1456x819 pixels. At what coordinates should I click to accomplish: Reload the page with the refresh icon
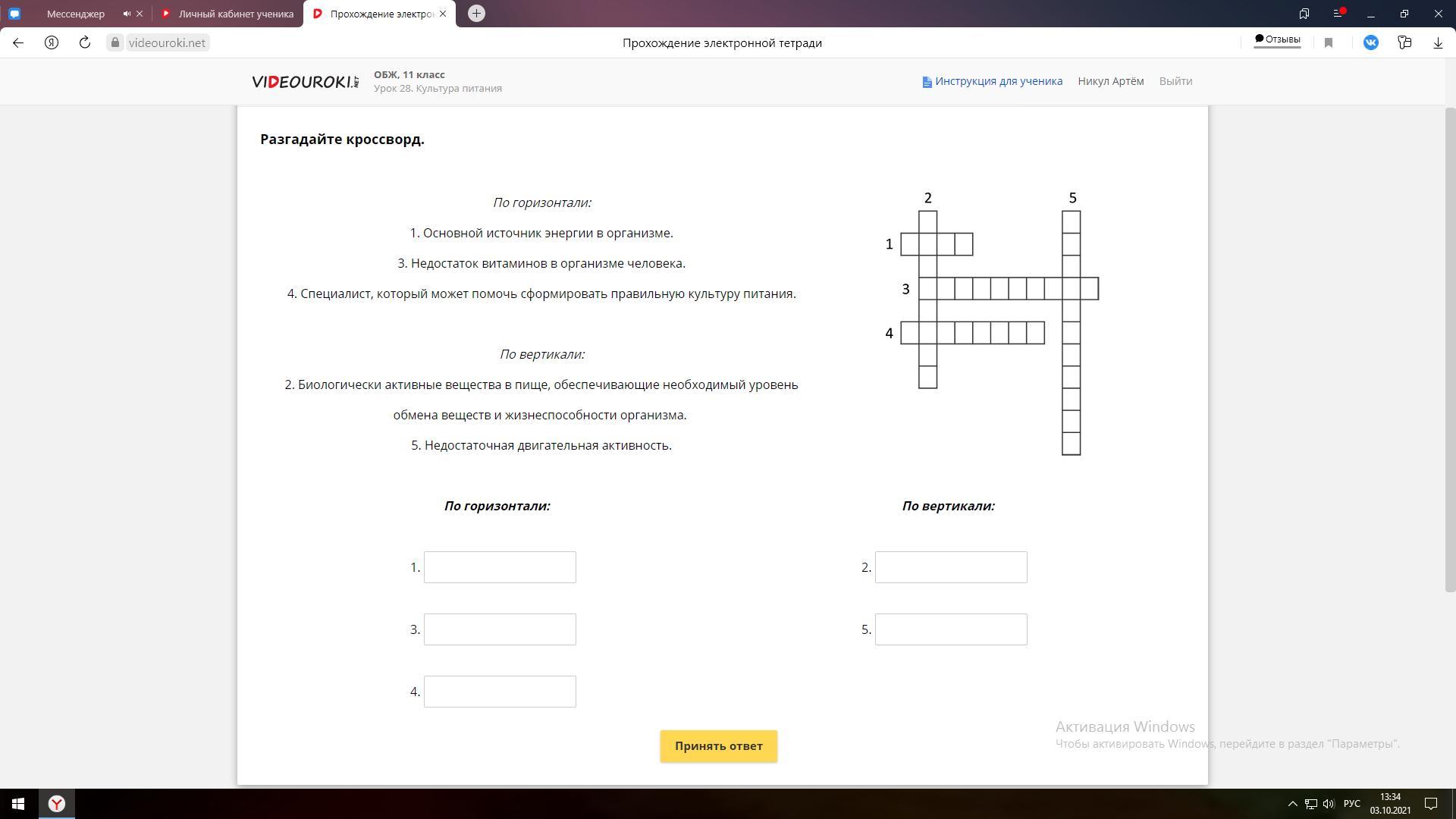85,42
